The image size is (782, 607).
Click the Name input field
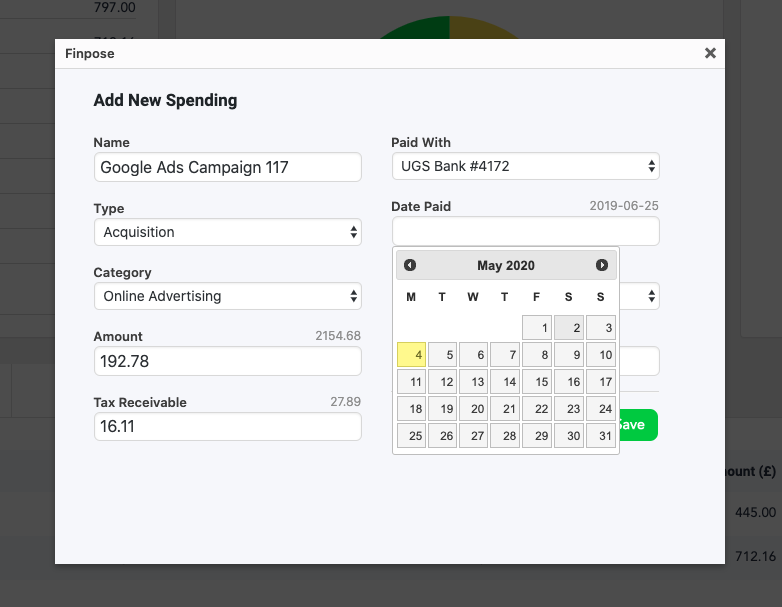click(227, 167)
